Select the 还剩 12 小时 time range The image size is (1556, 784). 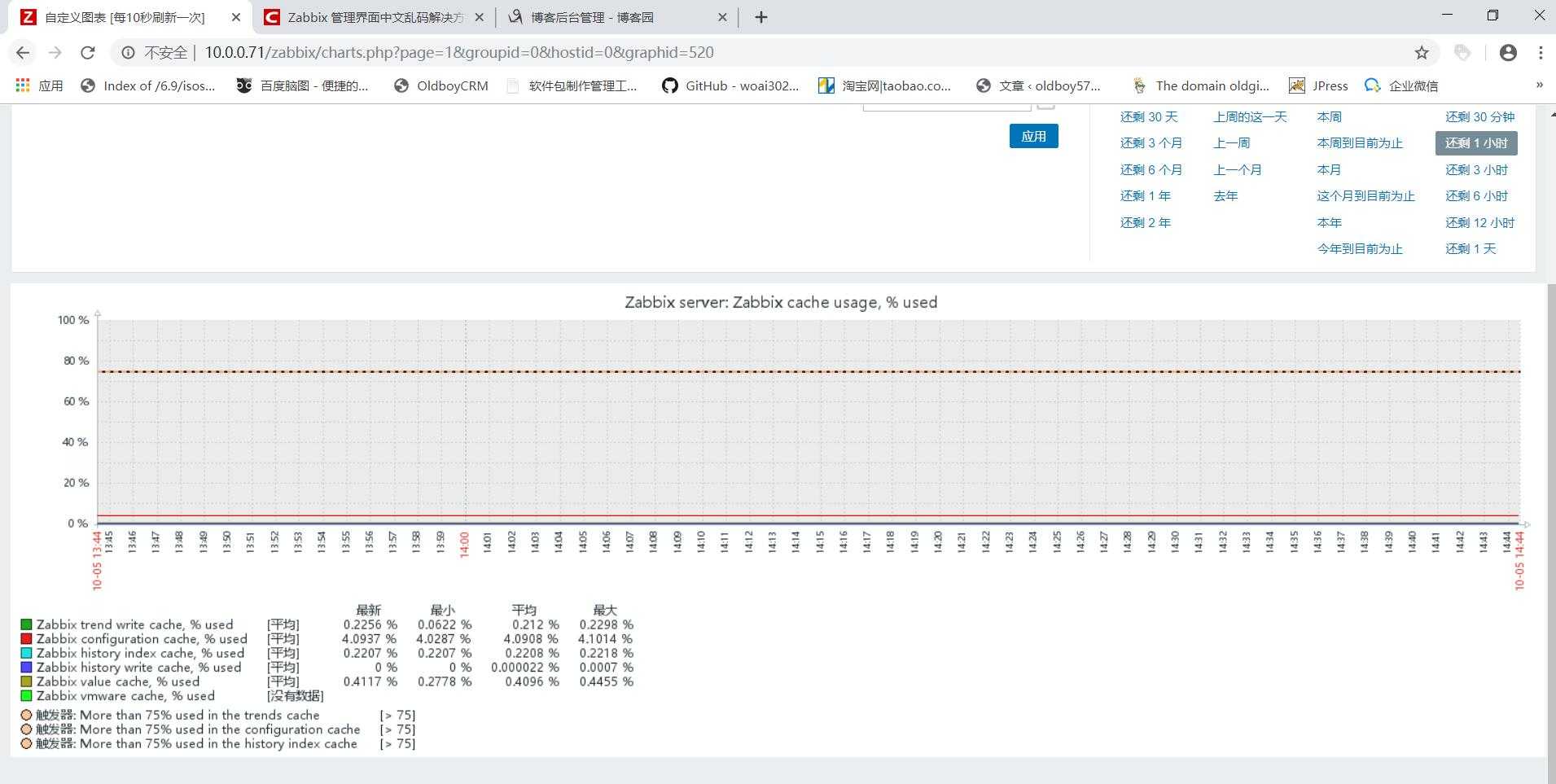(1479, 223)
